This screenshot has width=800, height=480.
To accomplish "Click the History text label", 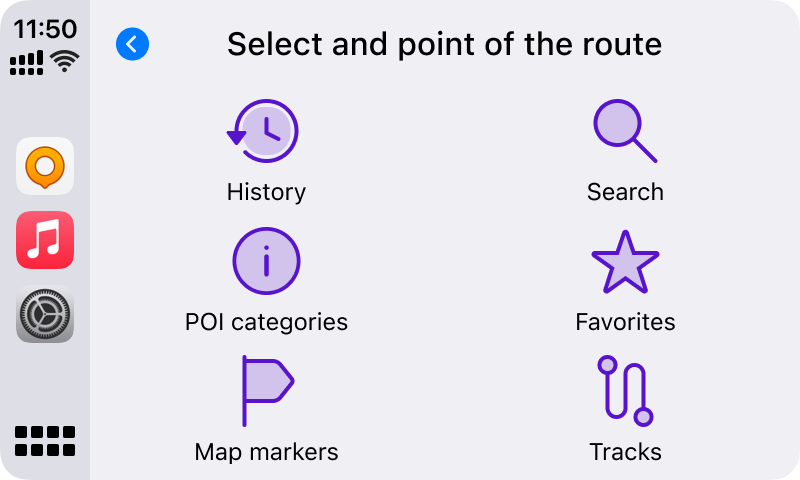I will [266, 192].
